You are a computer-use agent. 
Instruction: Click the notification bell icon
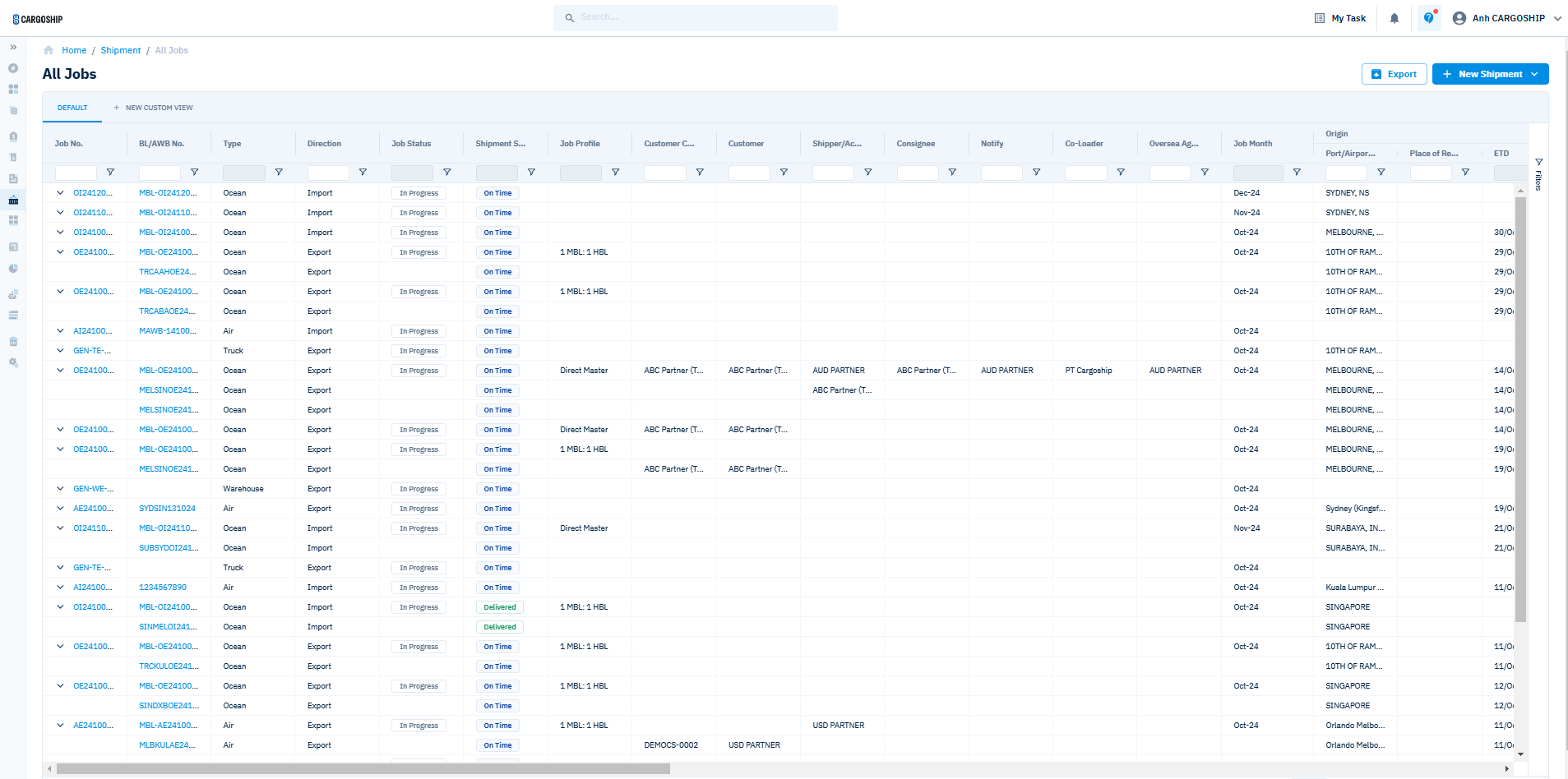[1395, 18]
